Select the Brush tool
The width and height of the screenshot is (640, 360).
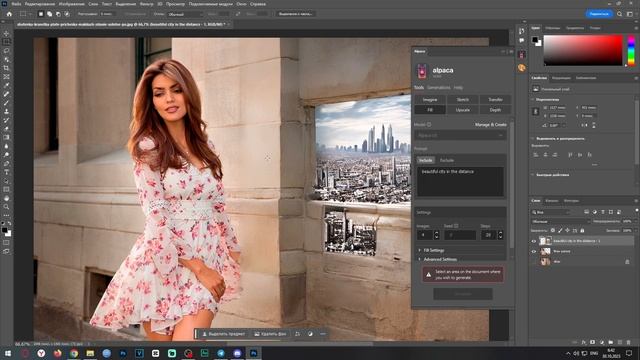coord(6,102)
